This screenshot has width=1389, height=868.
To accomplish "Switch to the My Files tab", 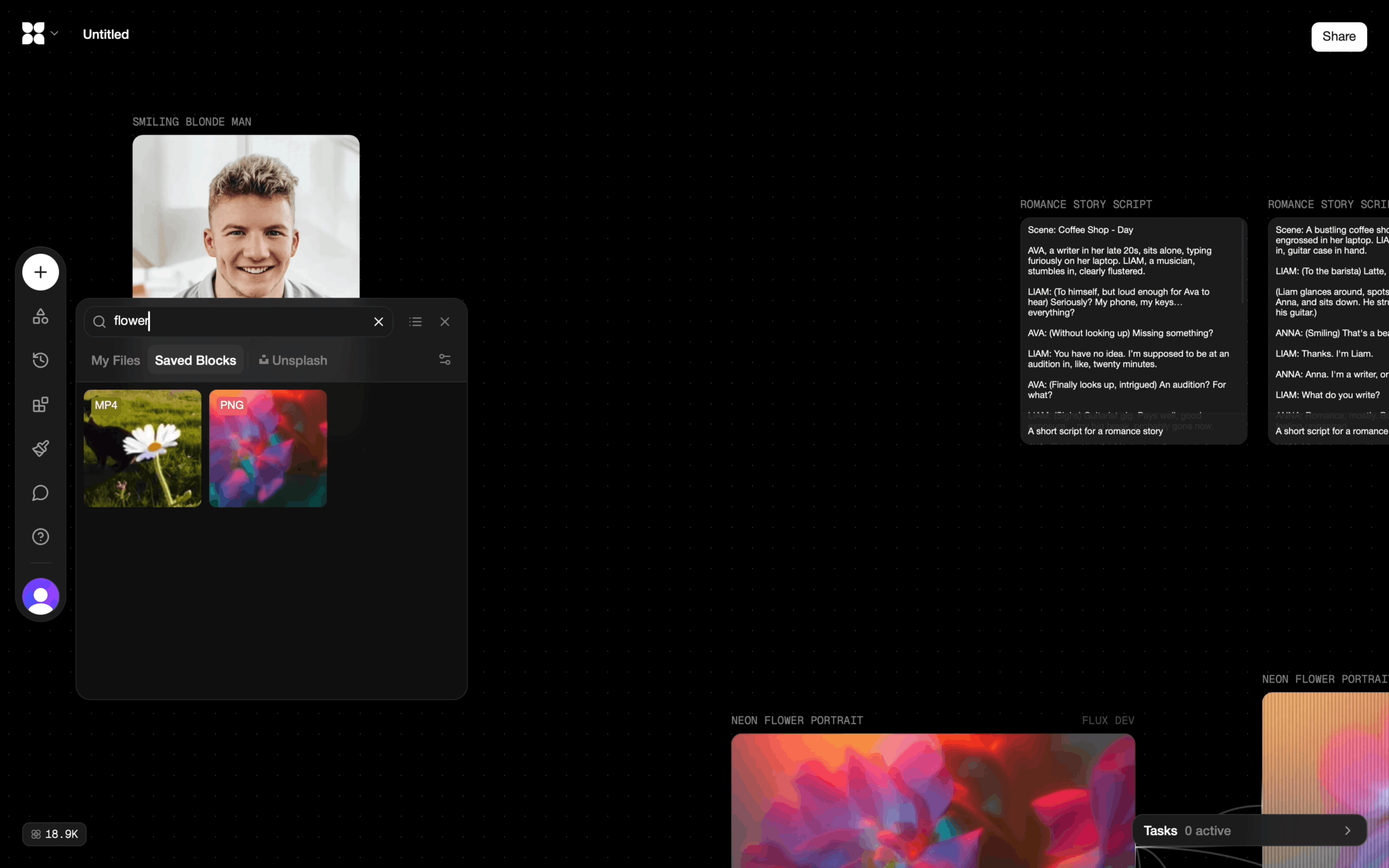I will (x=115, y=361).
